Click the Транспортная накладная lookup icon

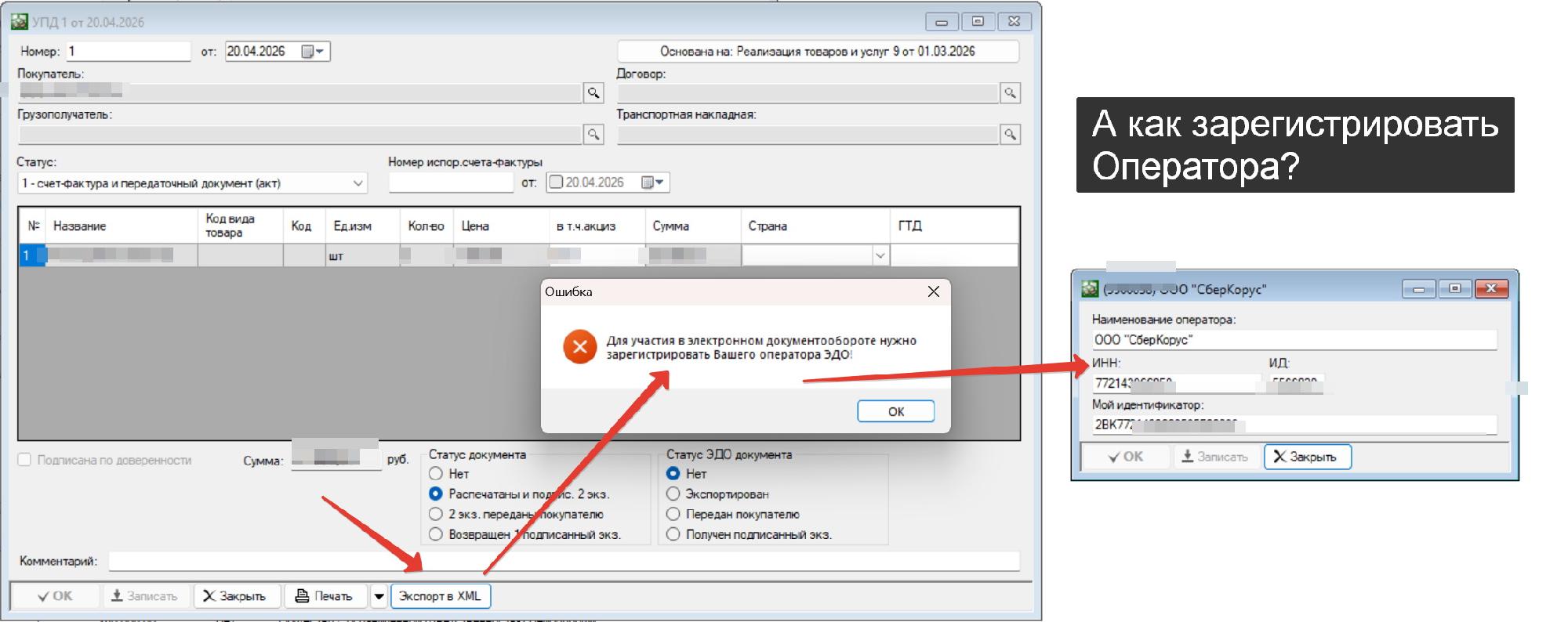click(x=1010, y=135)
